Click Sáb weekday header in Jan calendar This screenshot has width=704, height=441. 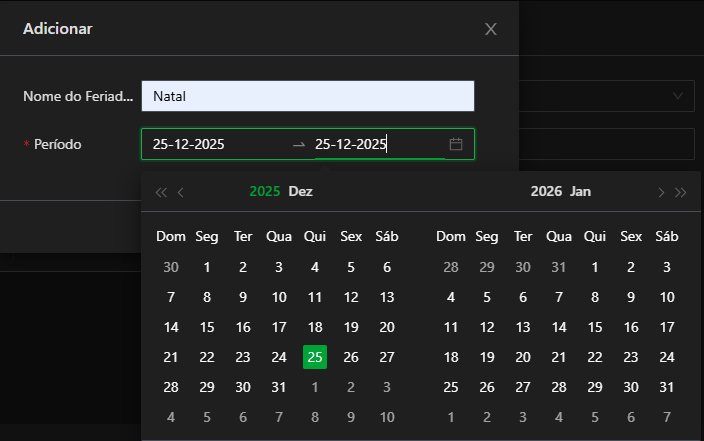667,236
